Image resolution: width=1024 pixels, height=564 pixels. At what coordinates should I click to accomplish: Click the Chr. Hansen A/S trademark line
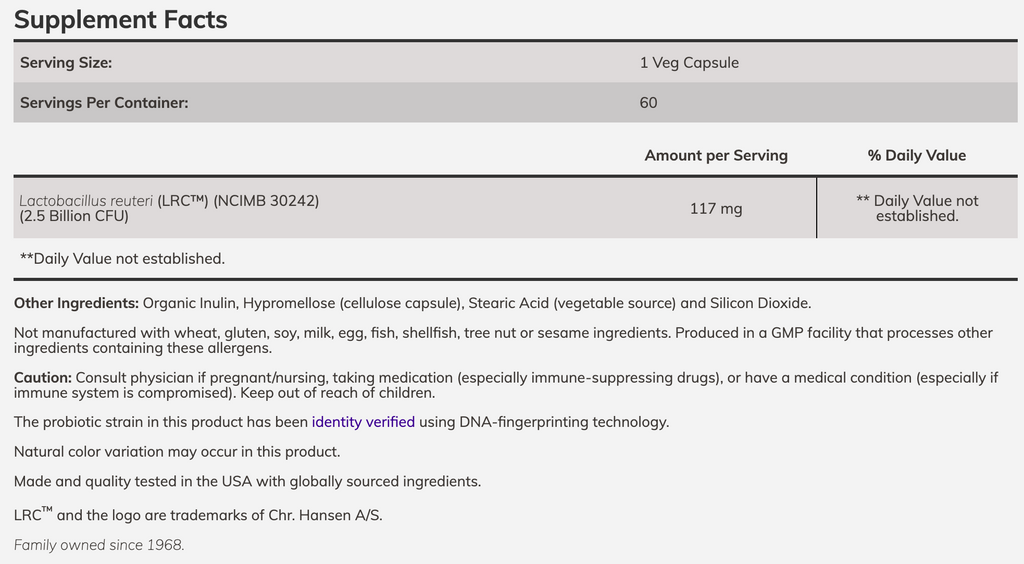198,516
